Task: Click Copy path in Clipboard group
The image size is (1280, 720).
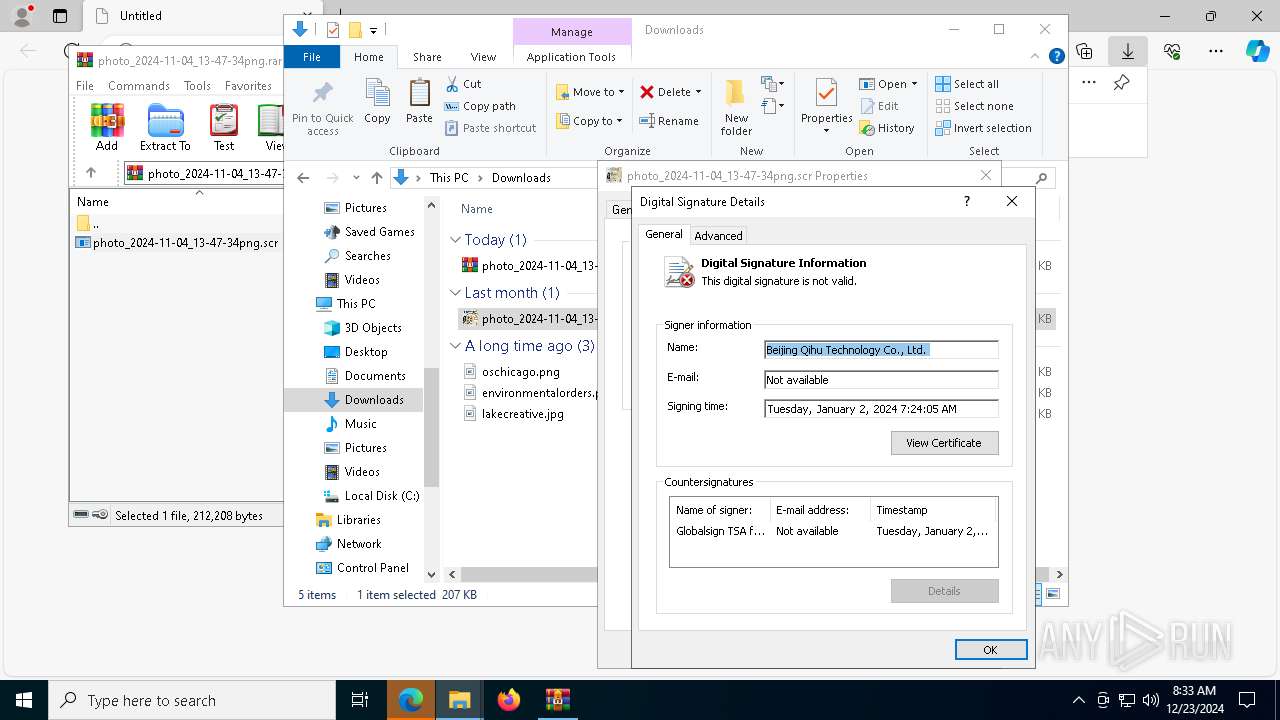Action: (x=480, y=106)
